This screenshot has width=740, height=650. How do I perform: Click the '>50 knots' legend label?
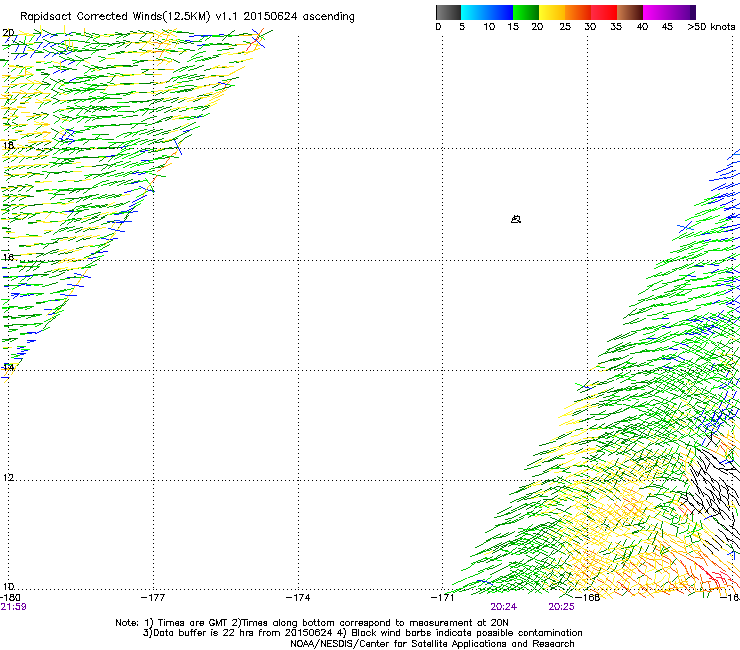tap(711, 27)
